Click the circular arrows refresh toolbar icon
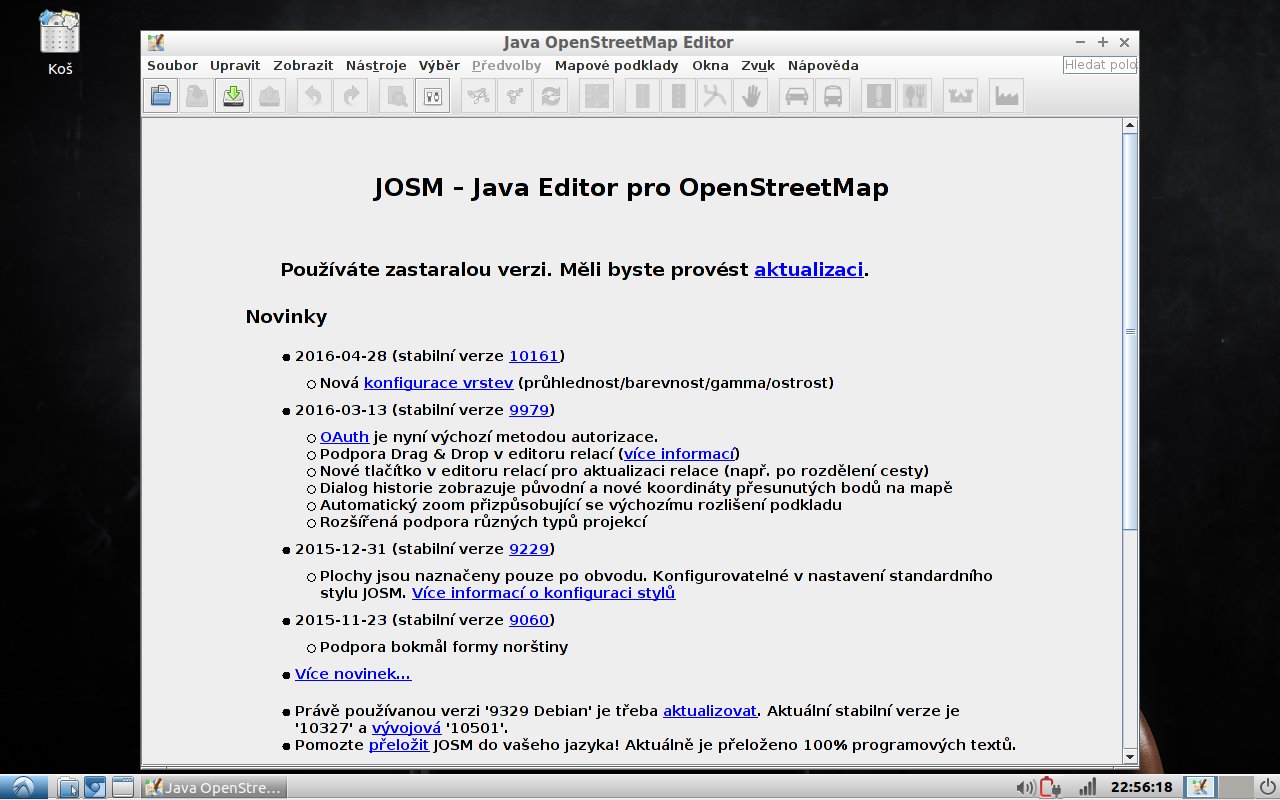 coord(550,96)
